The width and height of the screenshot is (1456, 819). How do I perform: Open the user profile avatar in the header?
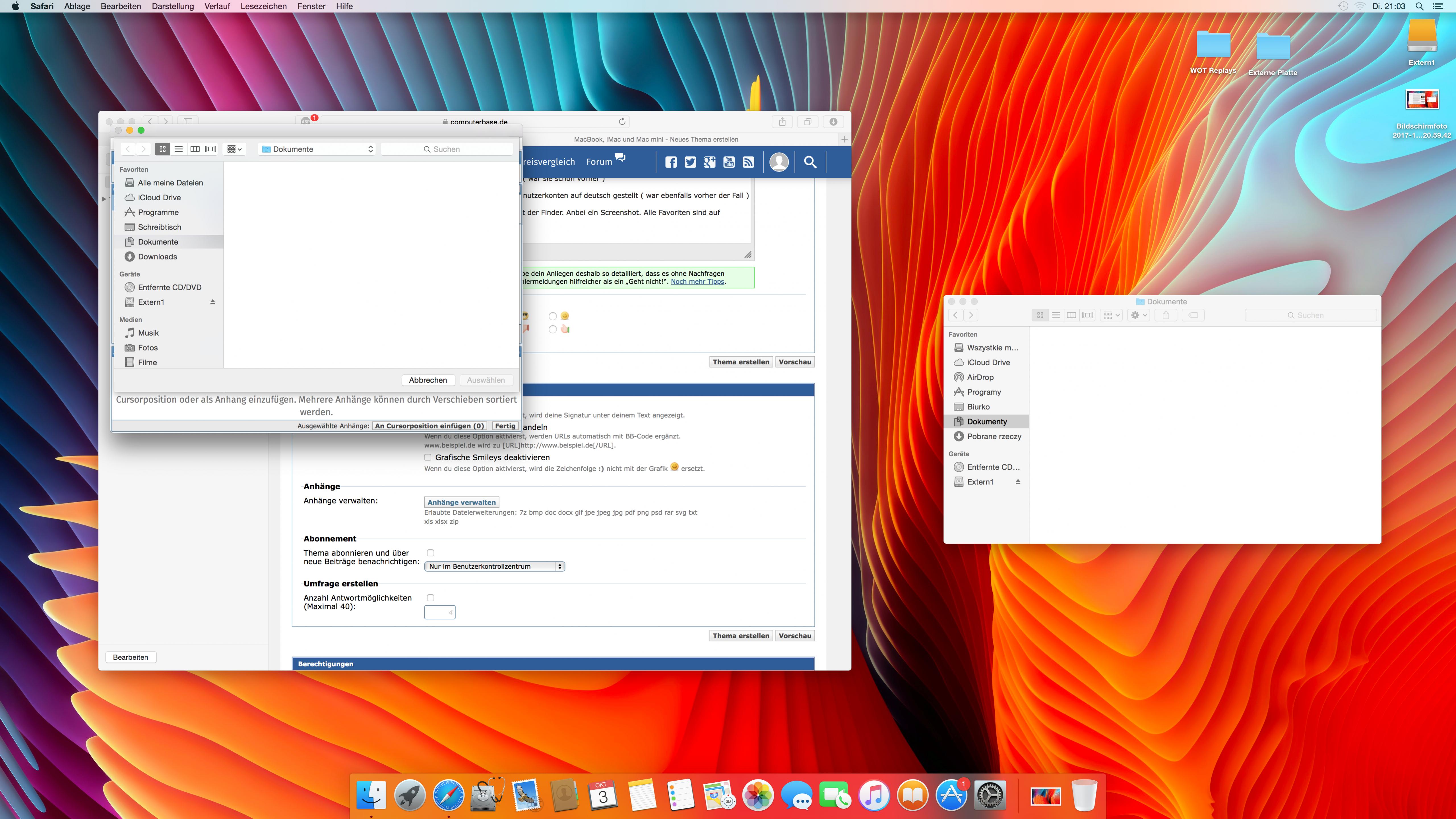pyautogui.click(x=779, y=162)
